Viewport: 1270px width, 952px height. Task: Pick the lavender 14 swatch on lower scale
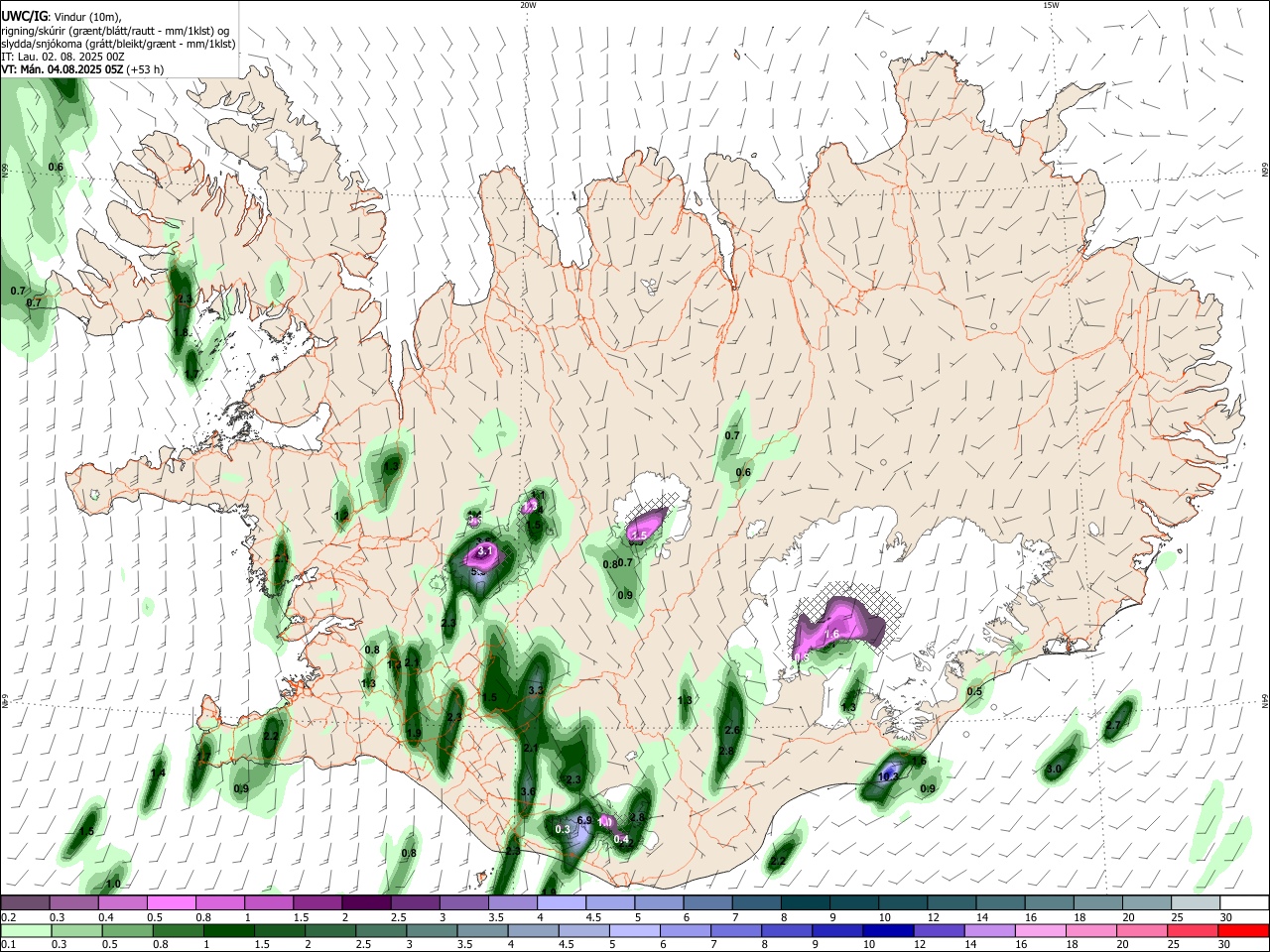(990, 930)
